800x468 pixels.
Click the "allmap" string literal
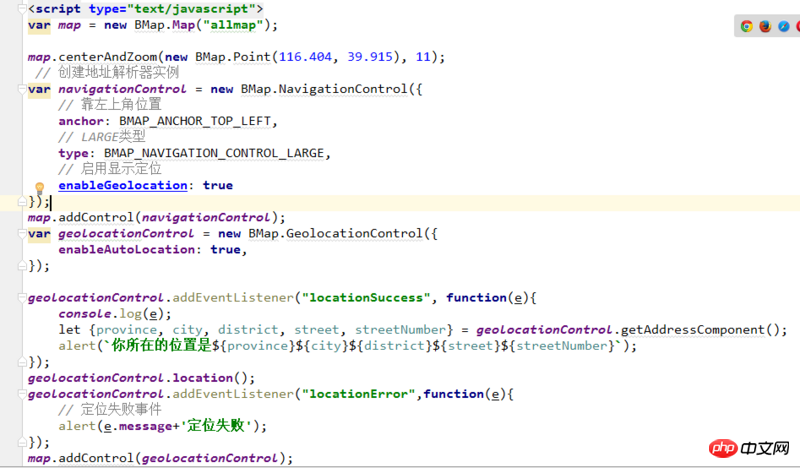[233, 25]
